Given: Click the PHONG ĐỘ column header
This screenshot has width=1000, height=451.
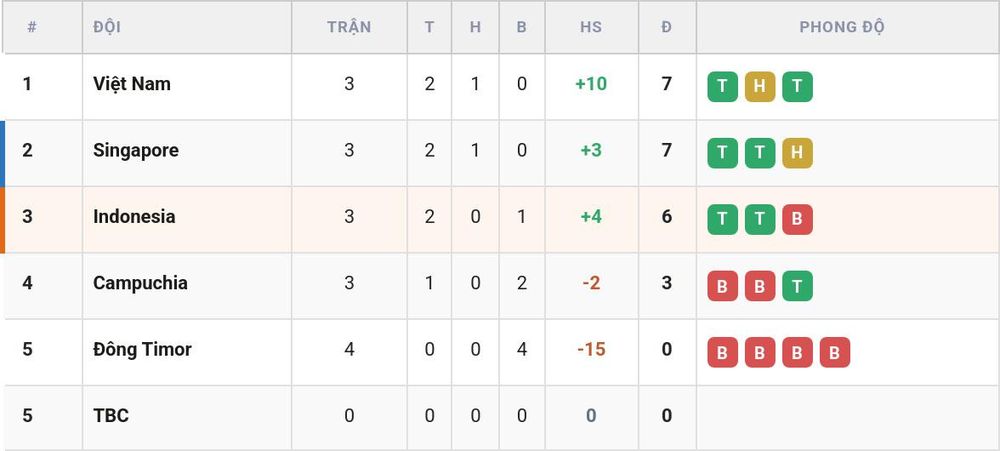Looking at the screenshot, I should tap(842, 27).
